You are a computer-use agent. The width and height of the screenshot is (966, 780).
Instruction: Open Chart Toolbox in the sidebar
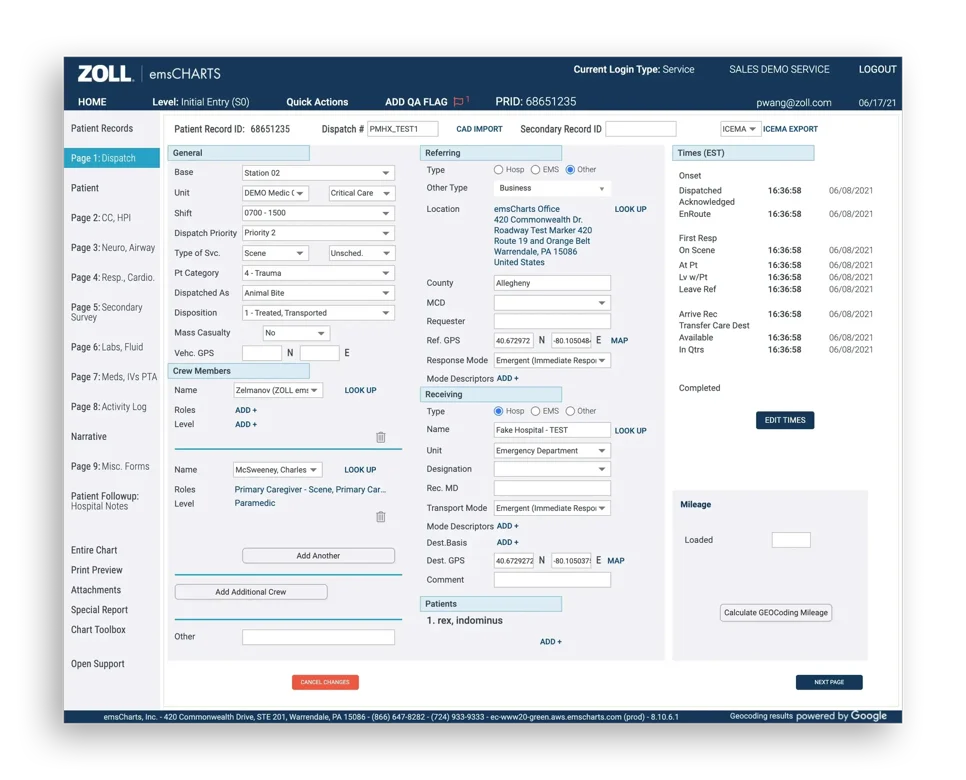98,630
